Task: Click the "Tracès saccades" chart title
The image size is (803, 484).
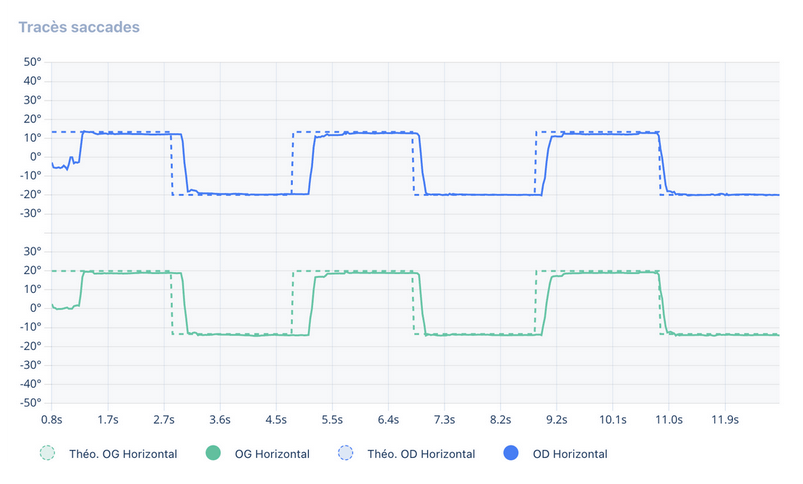Action: click(79, 26)
